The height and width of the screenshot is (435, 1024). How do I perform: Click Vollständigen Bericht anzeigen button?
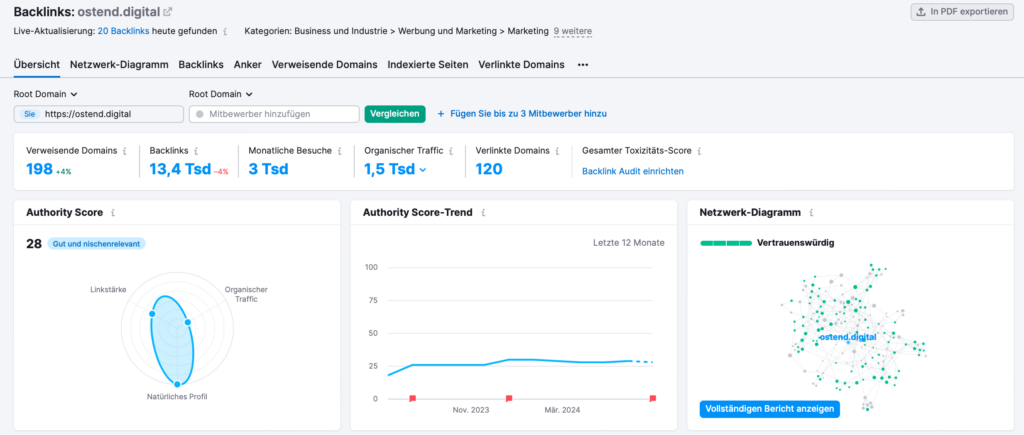coord(769,409)
